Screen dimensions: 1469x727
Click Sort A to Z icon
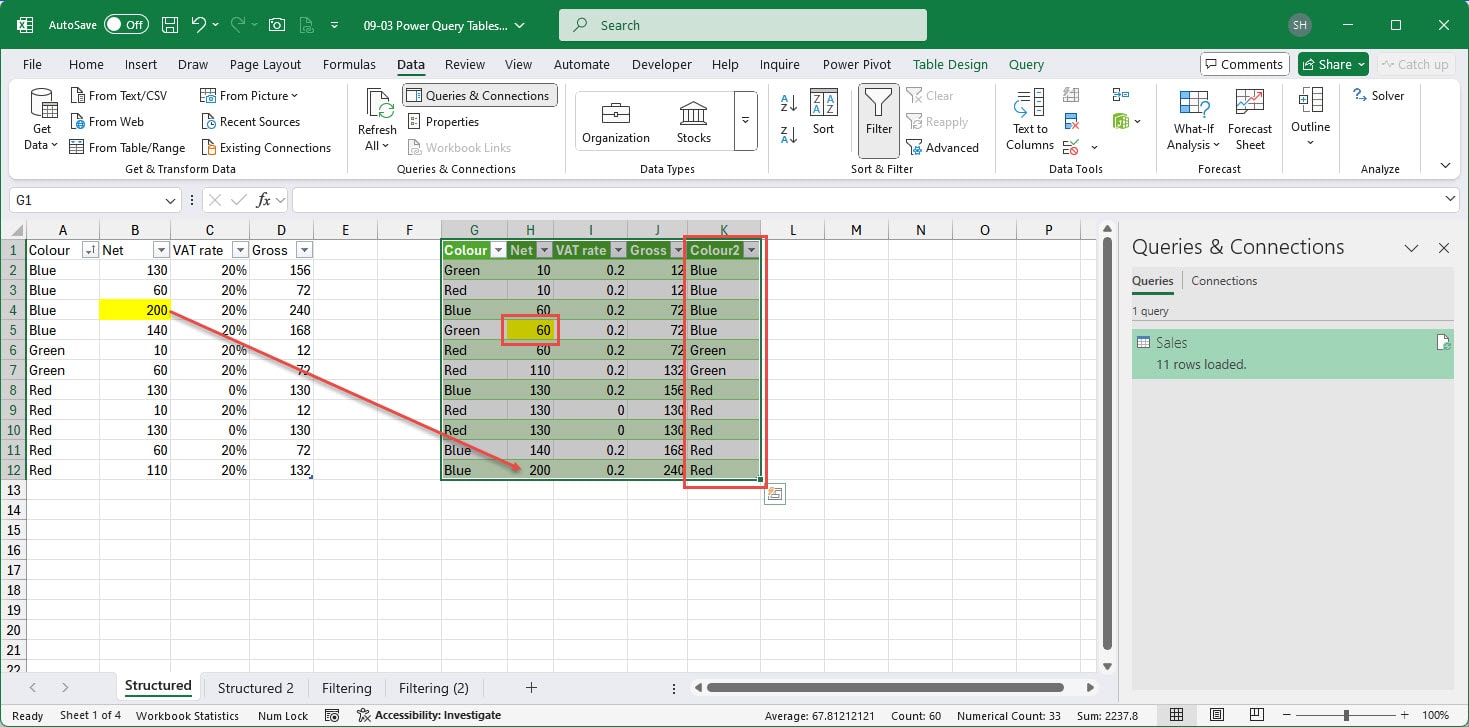[x=788, y=102]
